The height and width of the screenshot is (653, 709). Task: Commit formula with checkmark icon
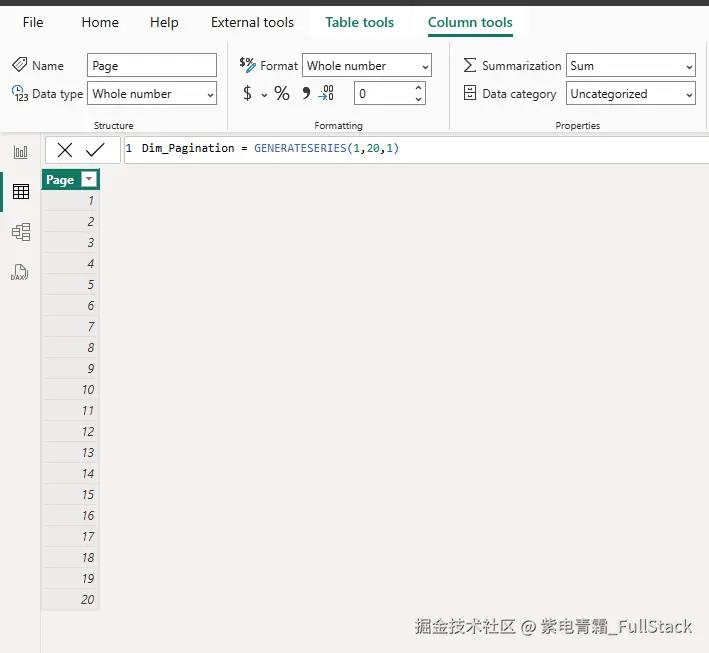(x=95, y=150)
